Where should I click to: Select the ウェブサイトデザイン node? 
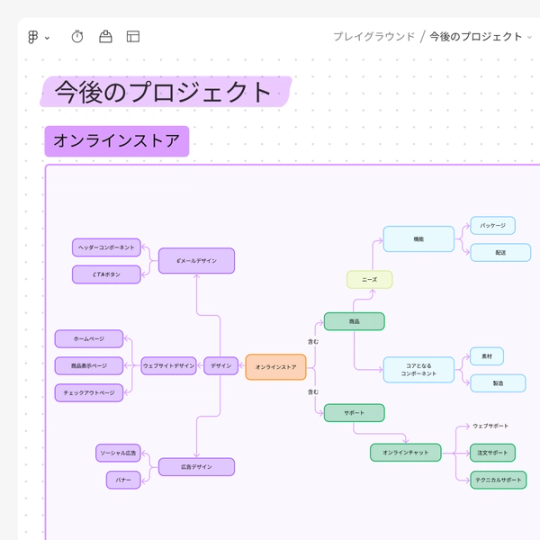(169, 366)
